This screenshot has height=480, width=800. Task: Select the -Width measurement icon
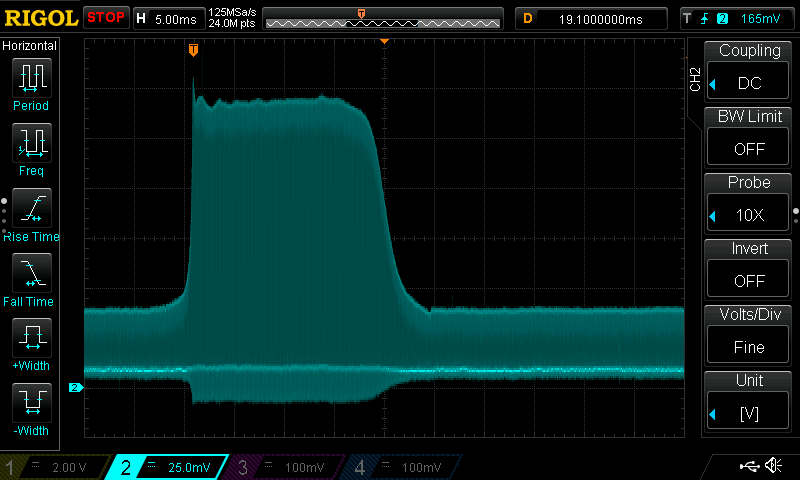(x=30, y=403)
